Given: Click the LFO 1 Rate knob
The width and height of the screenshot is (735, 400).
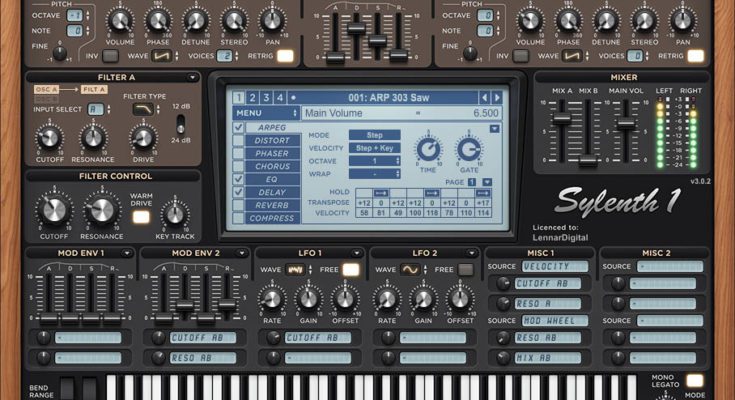Looking at the screenshot, I should 272,297.
